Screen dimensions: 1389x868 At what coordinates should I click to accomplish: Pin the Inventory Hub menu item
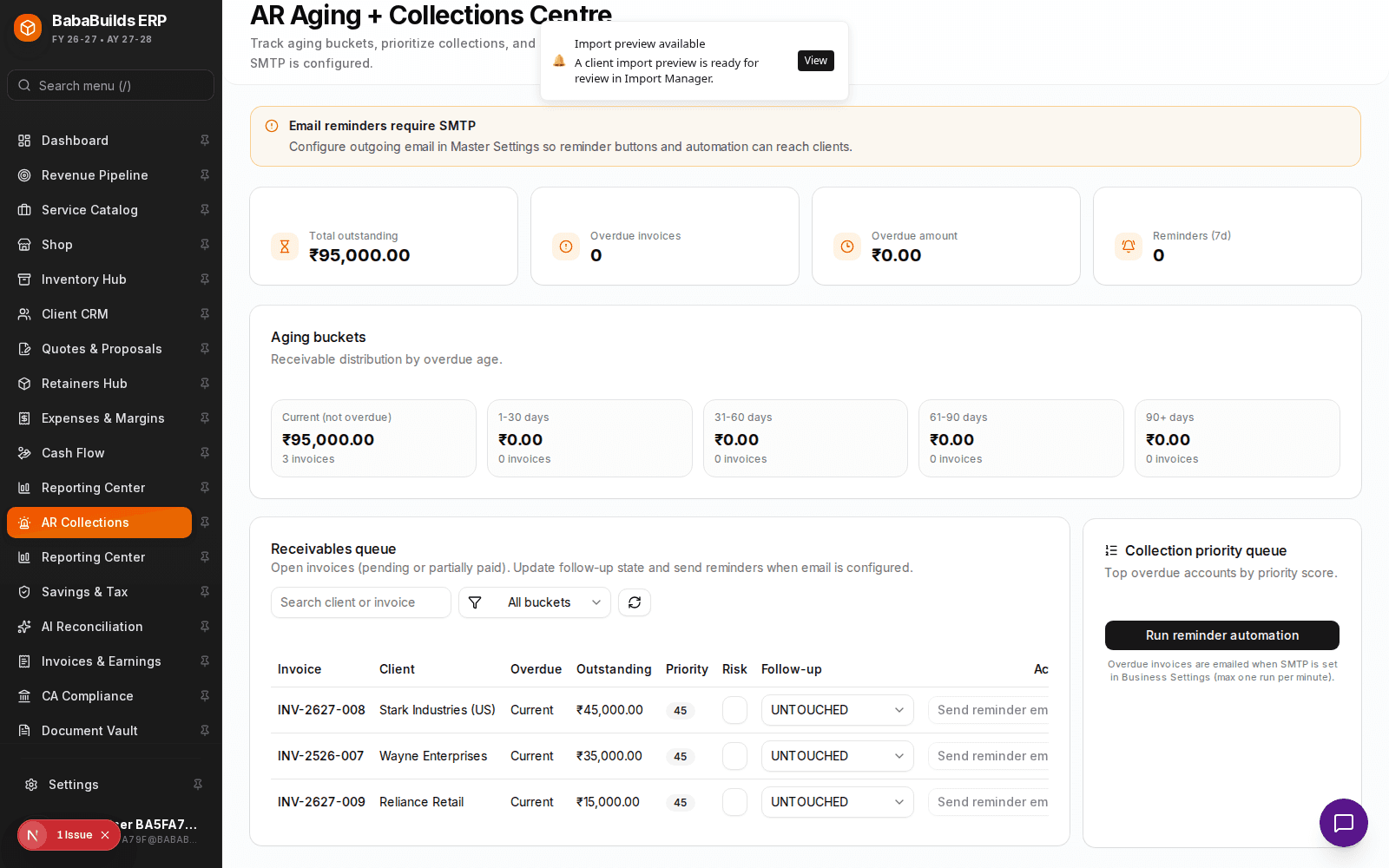tap(205, 279)
